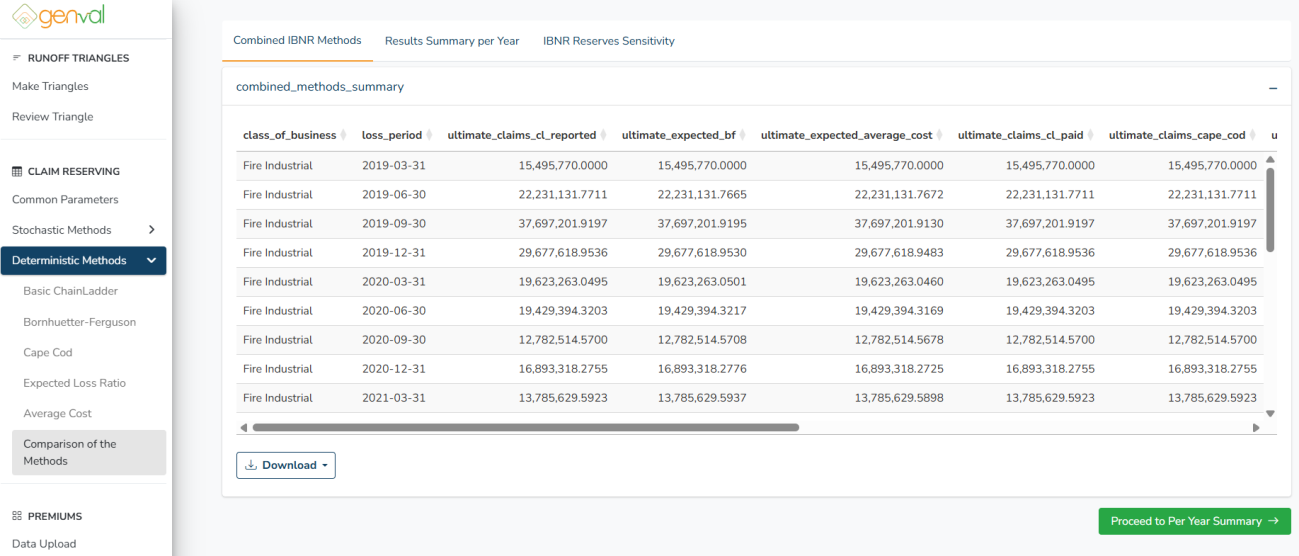Click the vertical table scrollbar thumb

click(1271, 209)
